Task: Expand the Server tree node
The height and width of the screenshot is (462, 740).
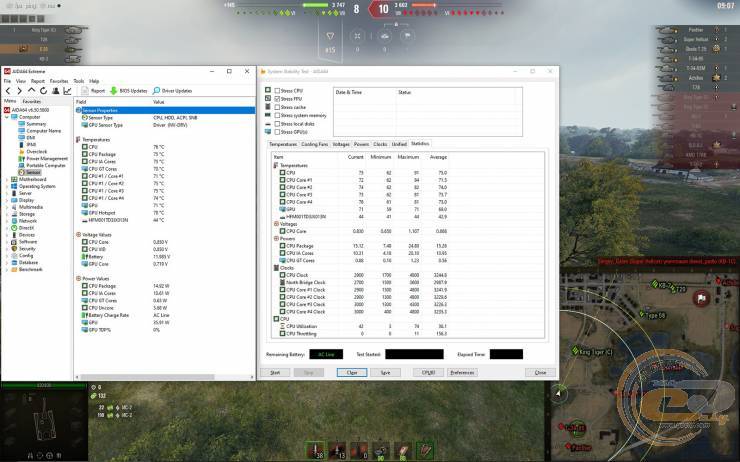Action: pos(7,193)
